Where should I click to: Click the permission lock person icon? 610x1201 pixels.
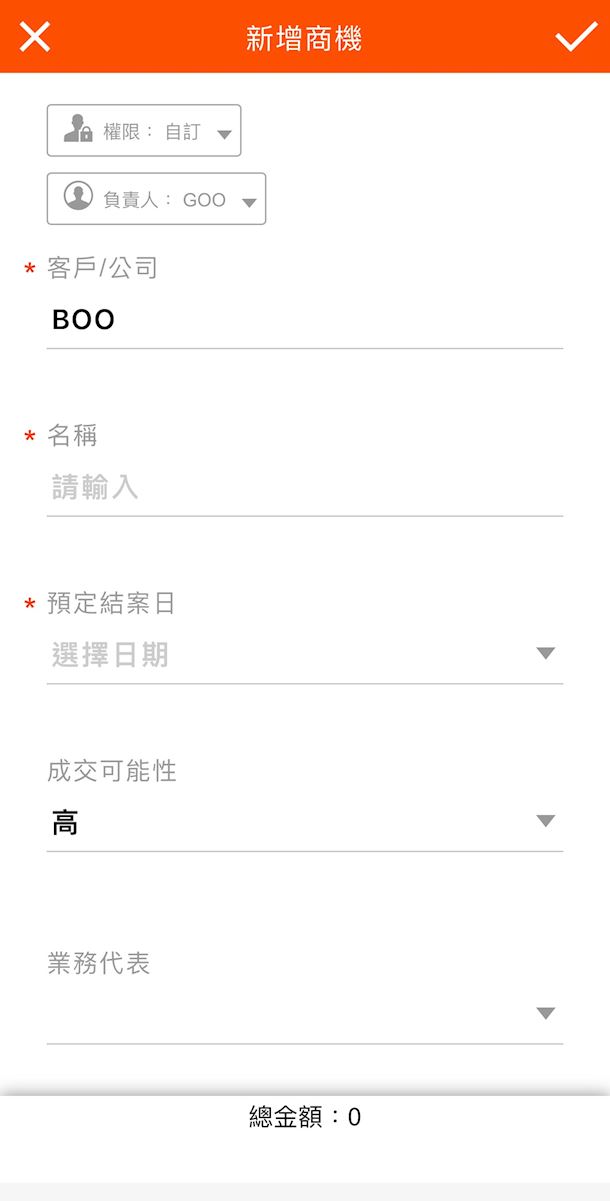pos(78,130)
